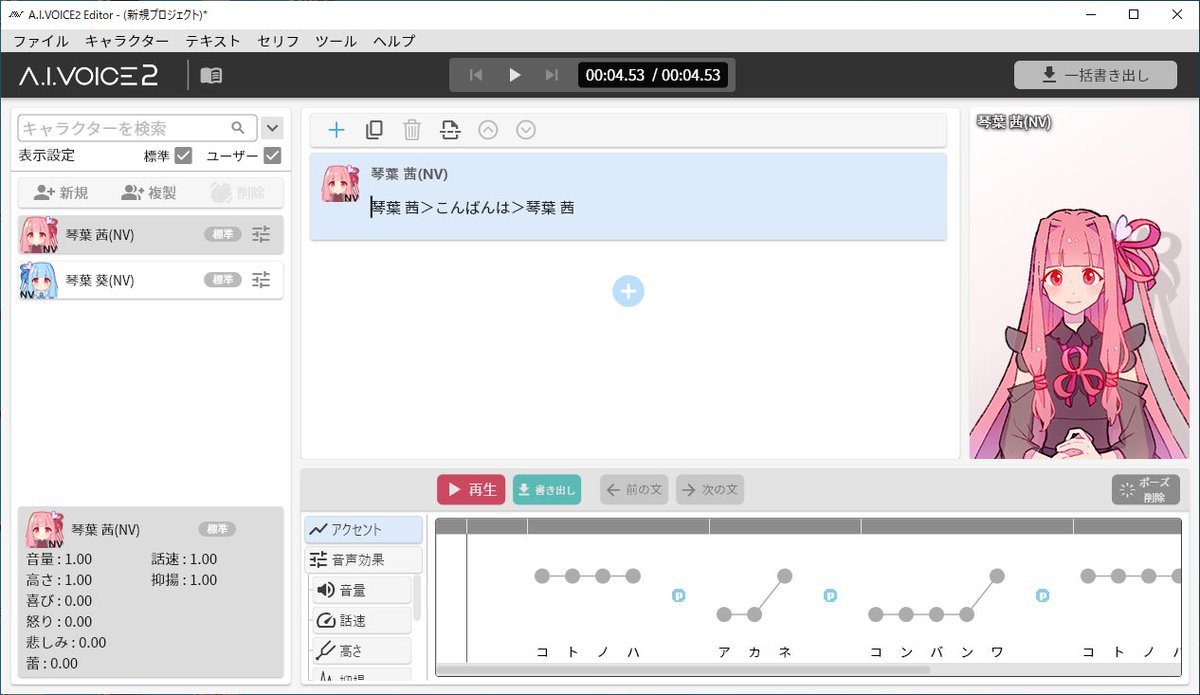Move line up with up-arrow circle
Viewport: 1200px width, 695px height.
pyautogui.click(x=488, y=129)
